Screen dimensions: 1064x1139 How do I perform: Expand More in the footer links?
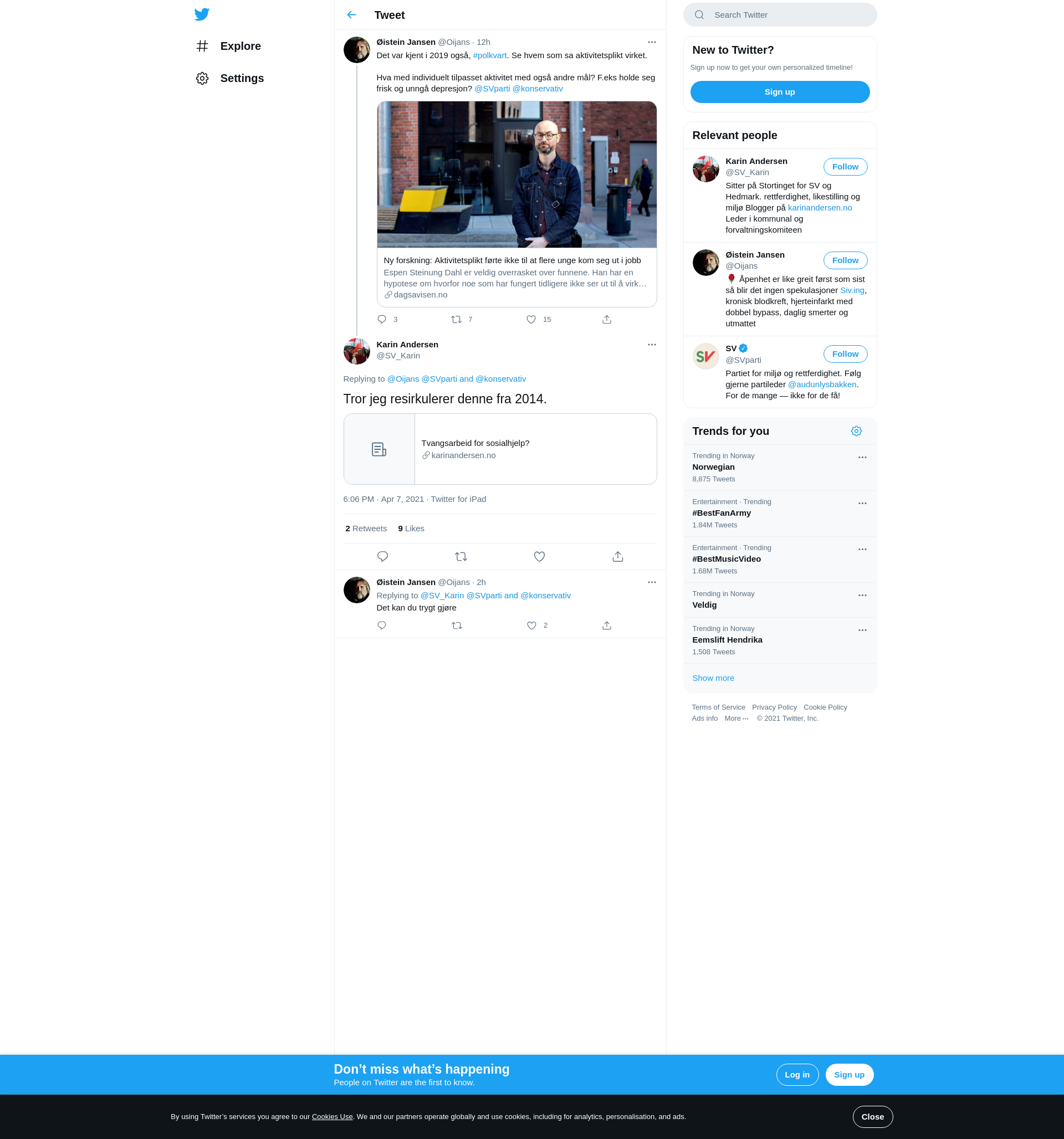(x=736, y=719)
